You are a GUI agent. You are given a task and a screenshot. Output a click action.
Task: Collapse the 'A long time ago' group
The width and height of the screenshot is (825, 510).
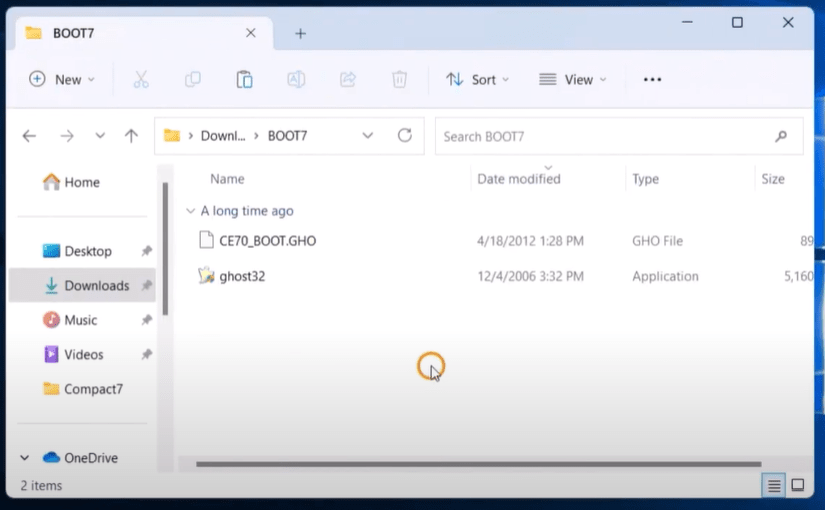click(x=190, y=211)
